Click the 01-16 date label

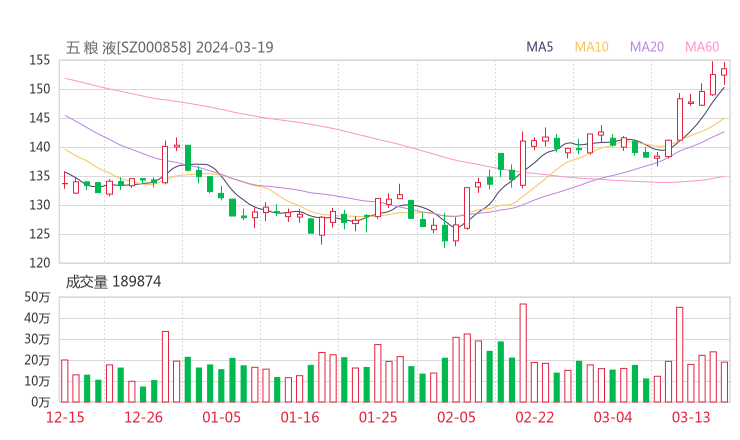point(300,417)
